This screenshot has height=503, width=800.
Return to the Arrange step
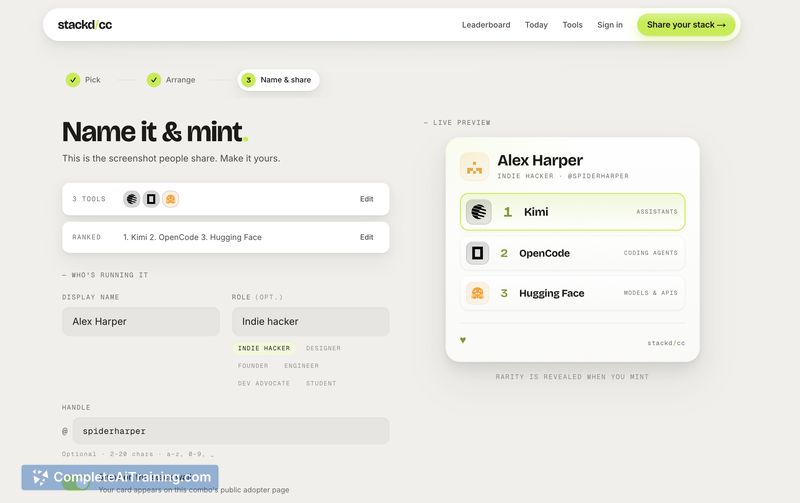pos(171,80)
